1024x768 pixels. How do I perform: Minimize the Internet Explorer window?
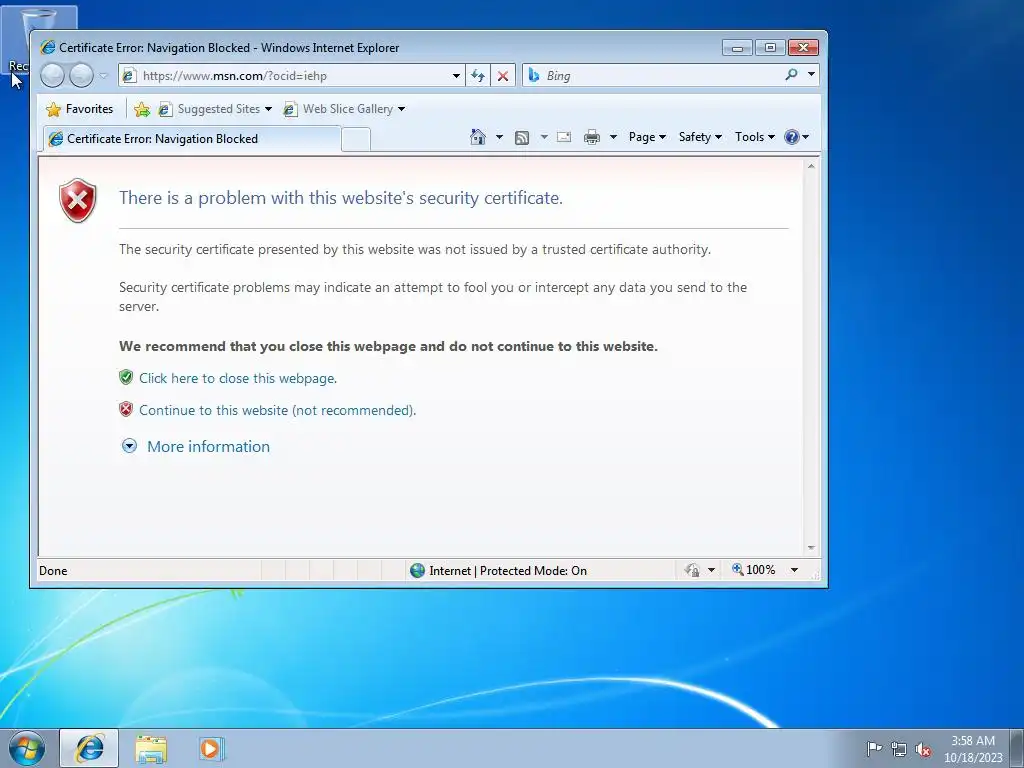point(737,48)
